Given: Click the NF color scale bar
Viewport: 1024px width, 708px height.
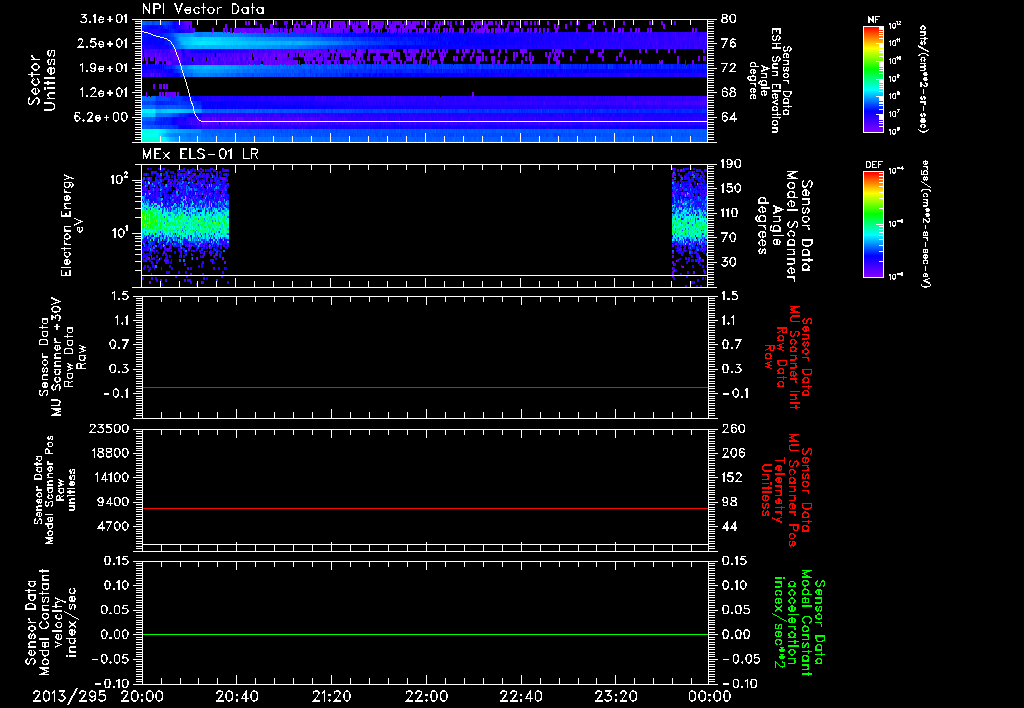Looking at the screenshot, I should click(874, 78).
